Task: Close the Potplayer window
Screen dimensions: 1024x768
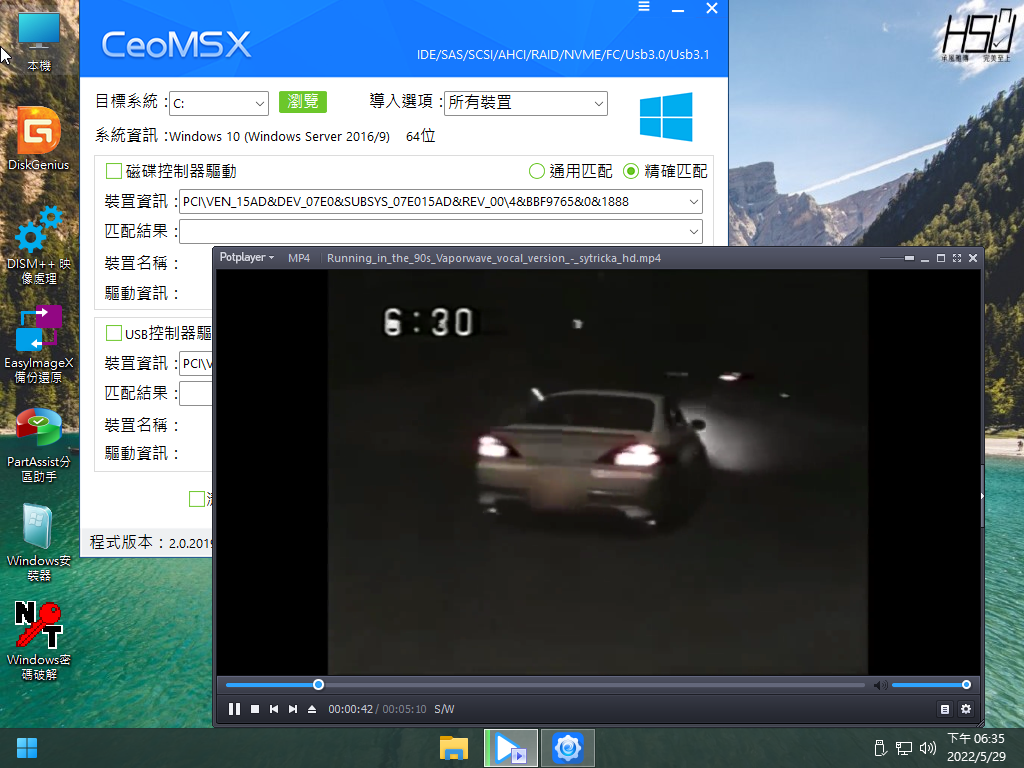Action: 973,258
